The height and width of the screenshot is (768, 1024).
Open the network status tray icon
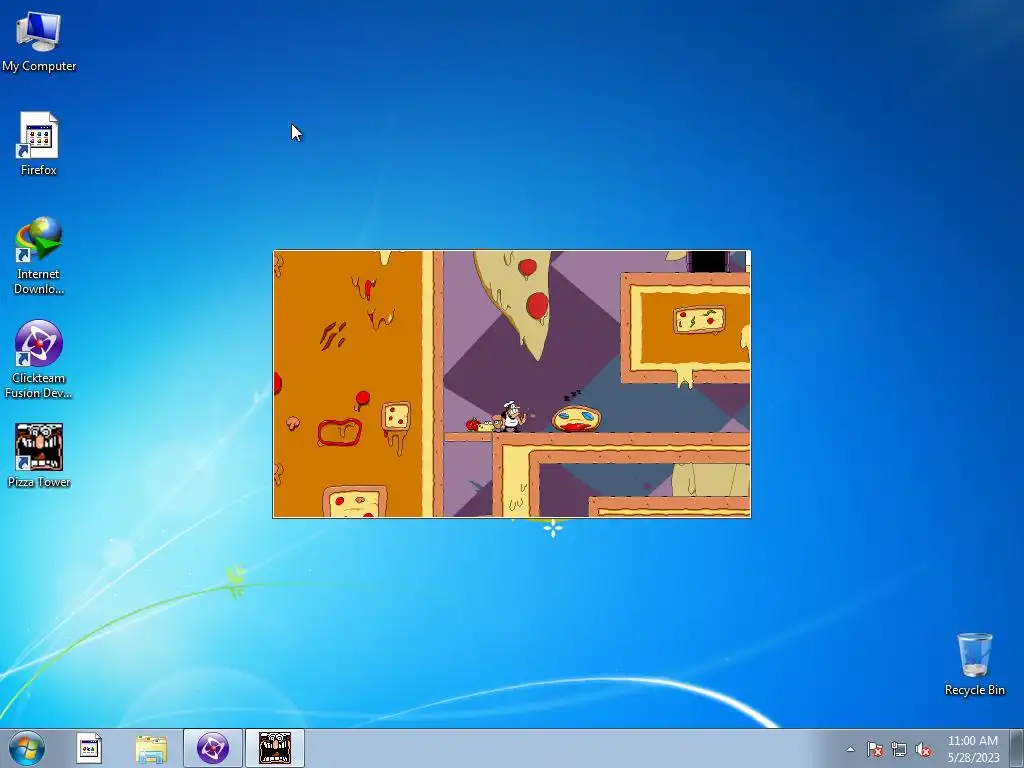pos(899,749)
